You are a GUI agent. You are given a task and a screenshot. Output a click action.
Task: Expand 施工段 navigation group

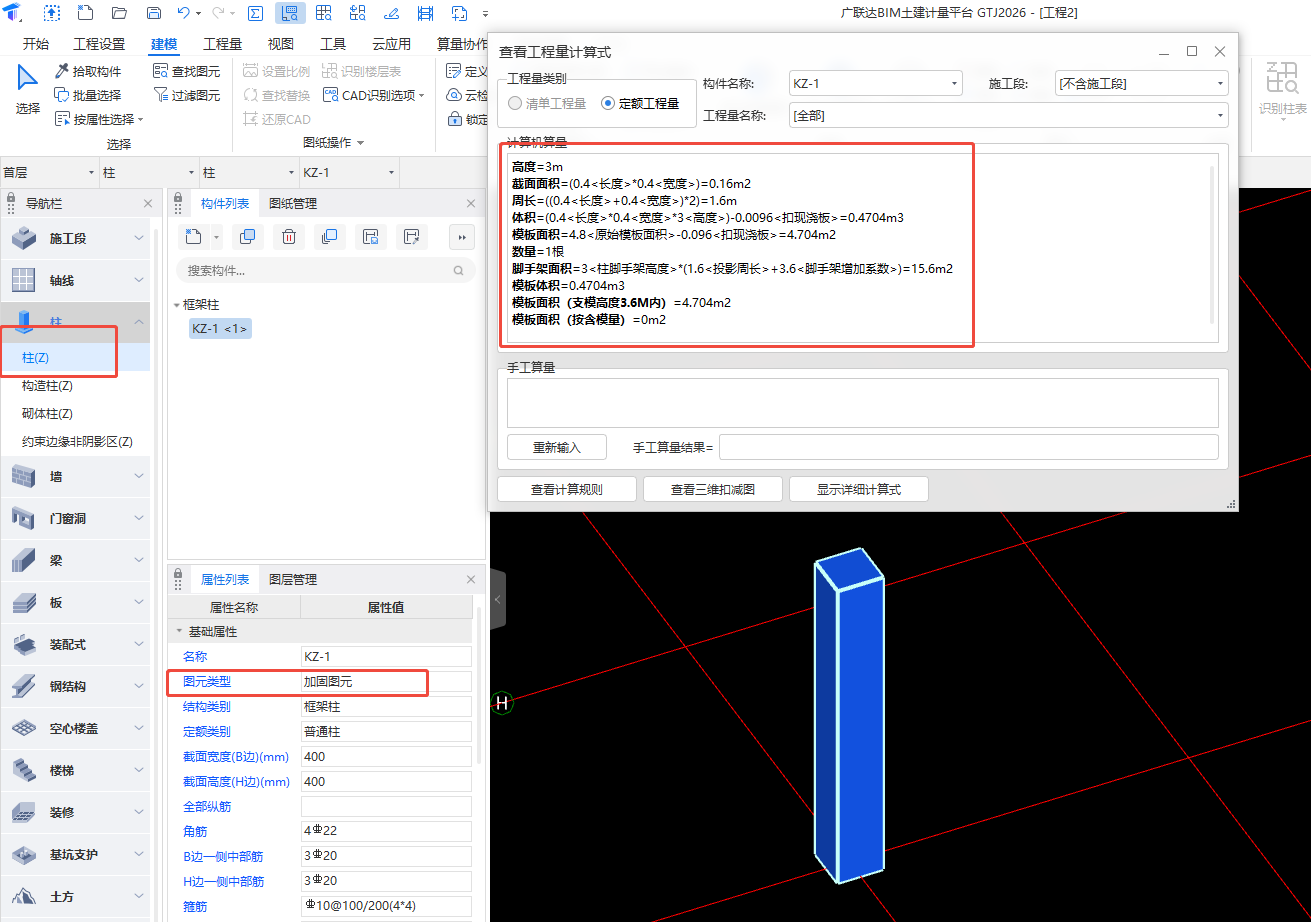[x=139, y=238]
